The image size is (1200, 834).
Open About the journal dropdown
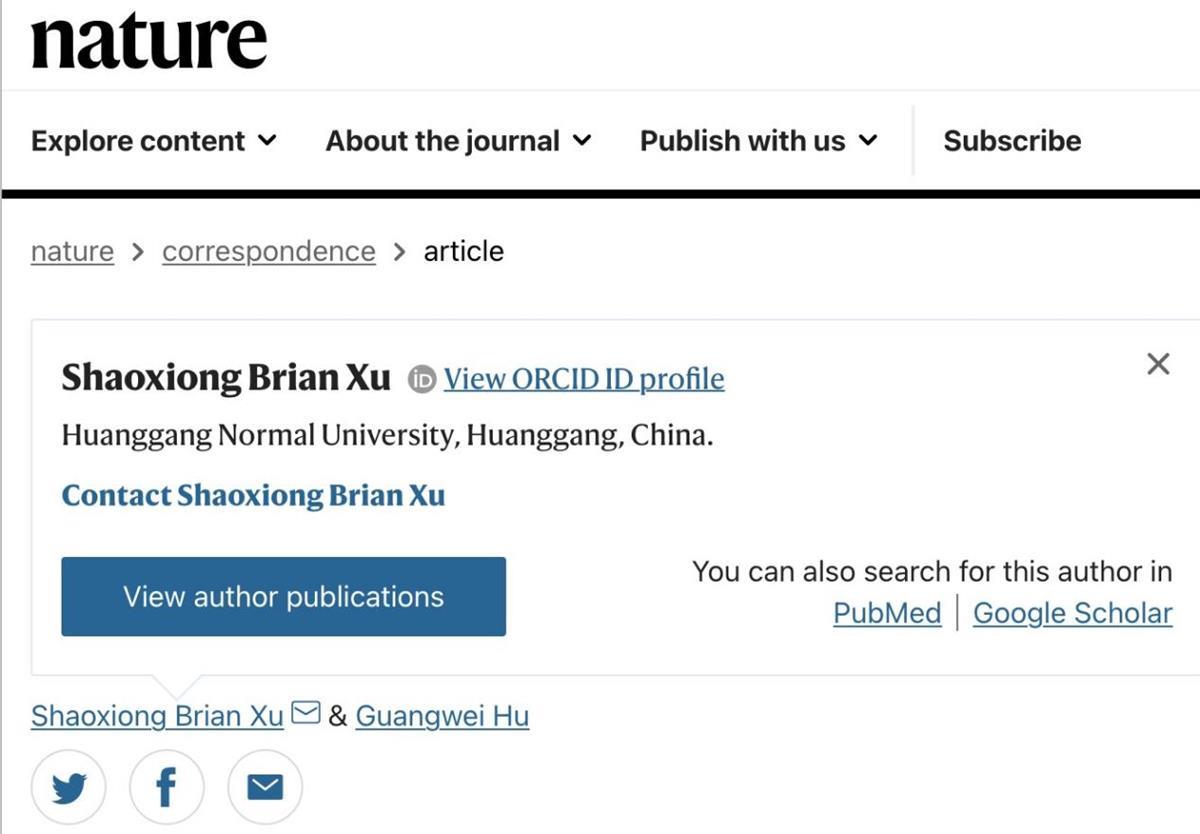[x=458, y=141]
